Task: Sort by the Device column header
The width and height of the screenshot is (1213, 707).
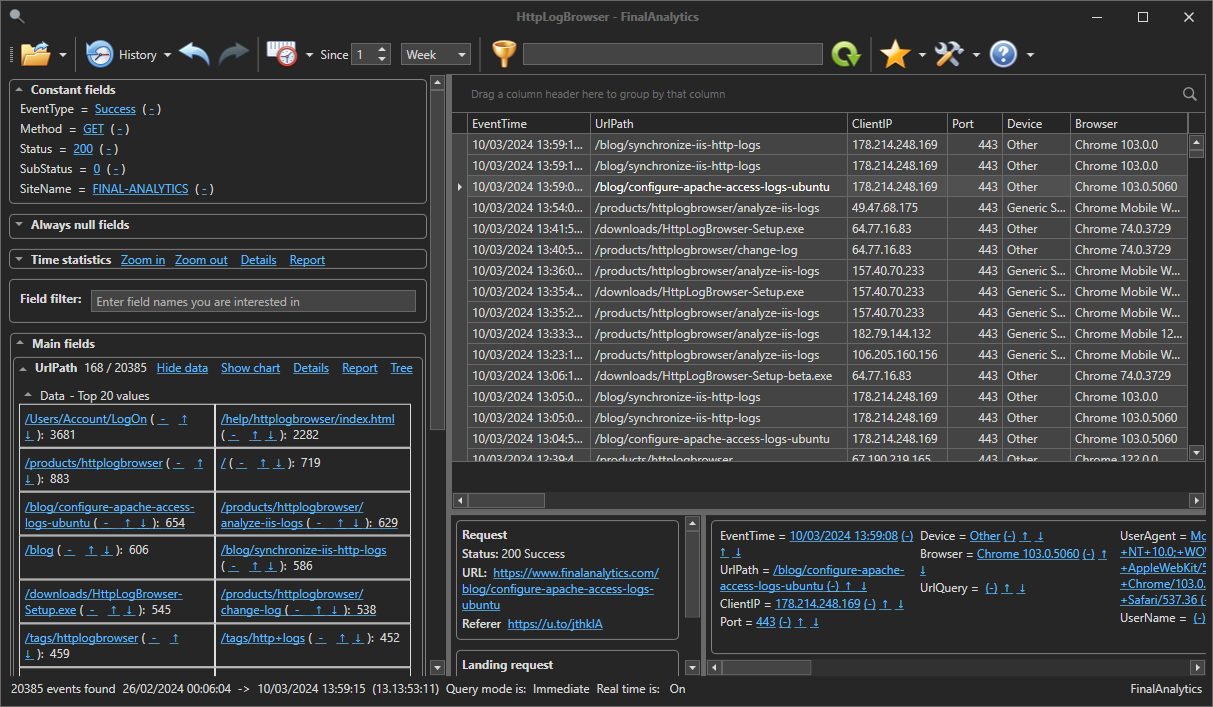Action: [x=1036, y=124]
